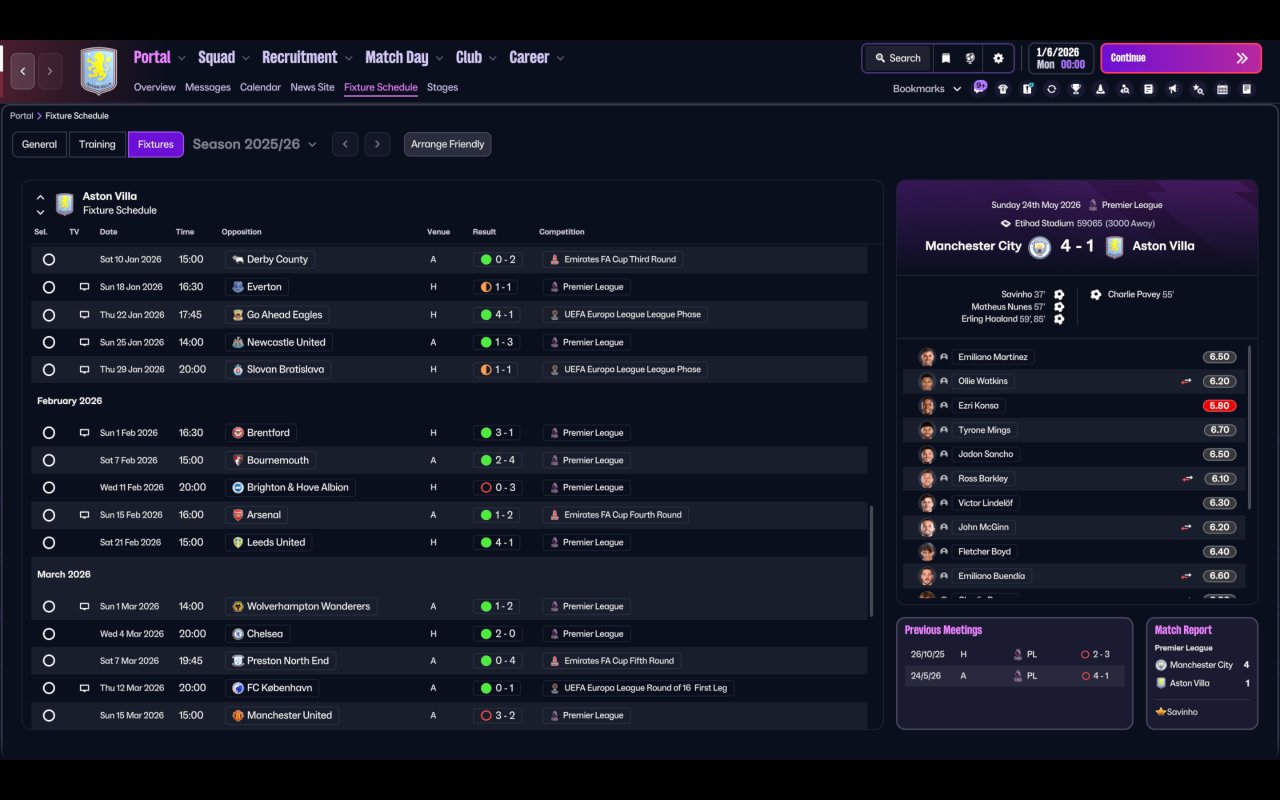Open the globe world icon in the top bar

pyautogui.click(x=970, y=58)
